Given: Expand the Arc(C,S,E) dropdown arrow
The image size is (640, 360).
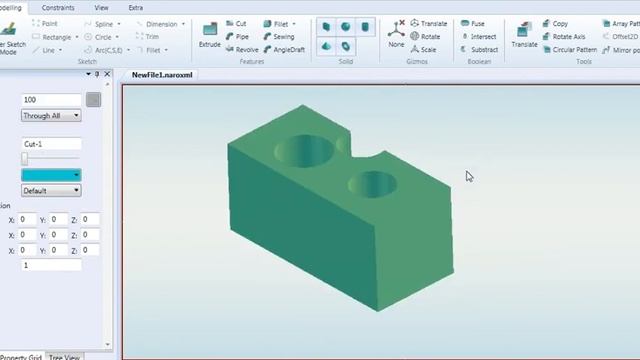Looking at the screenshot, I should click(128, 50).
